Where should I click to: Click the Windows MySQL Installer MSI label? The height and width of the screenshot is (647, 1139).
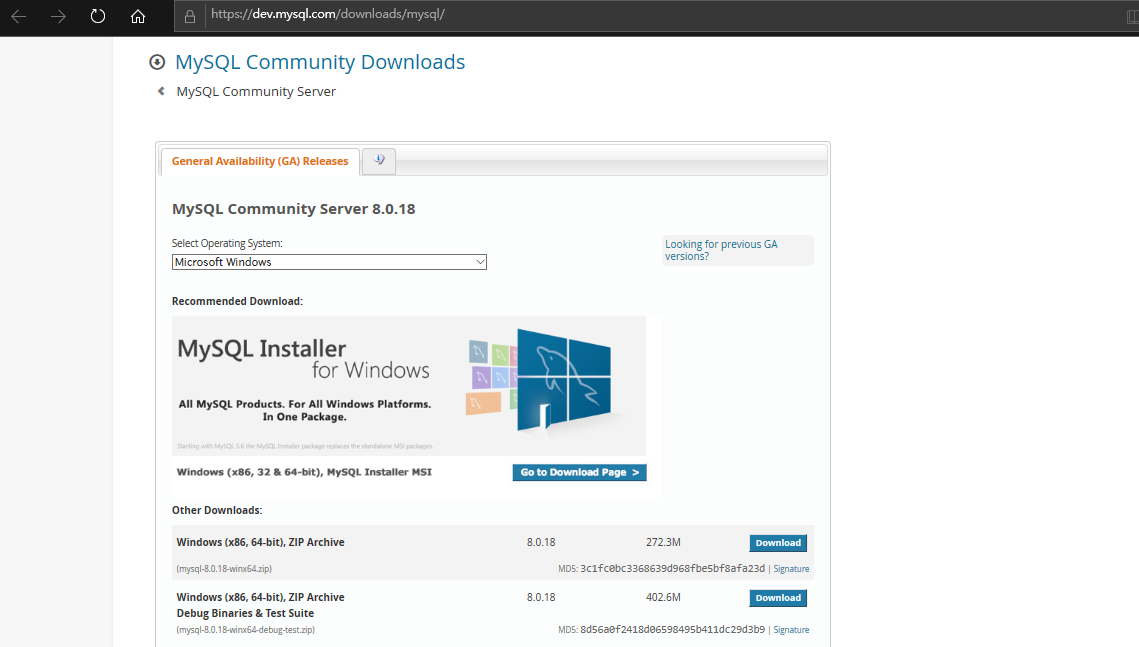304,472
